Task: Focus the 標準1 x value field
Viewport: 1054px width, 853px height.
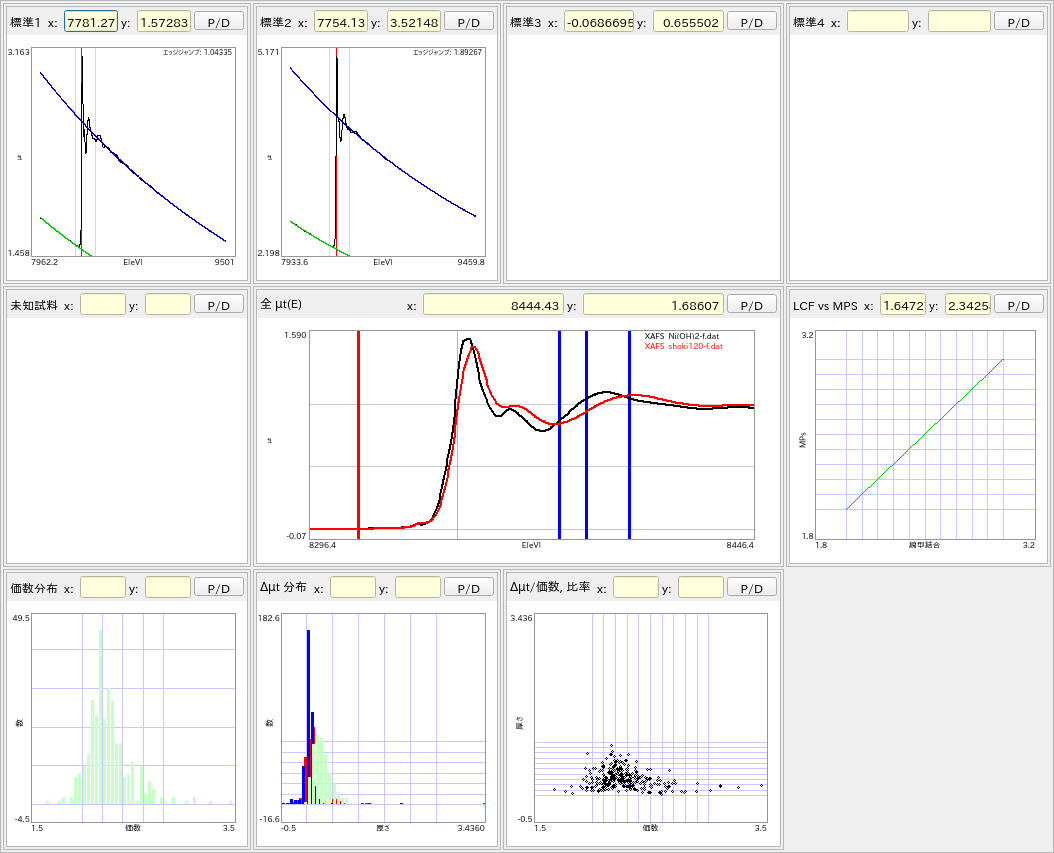Action: pos(91,22)
